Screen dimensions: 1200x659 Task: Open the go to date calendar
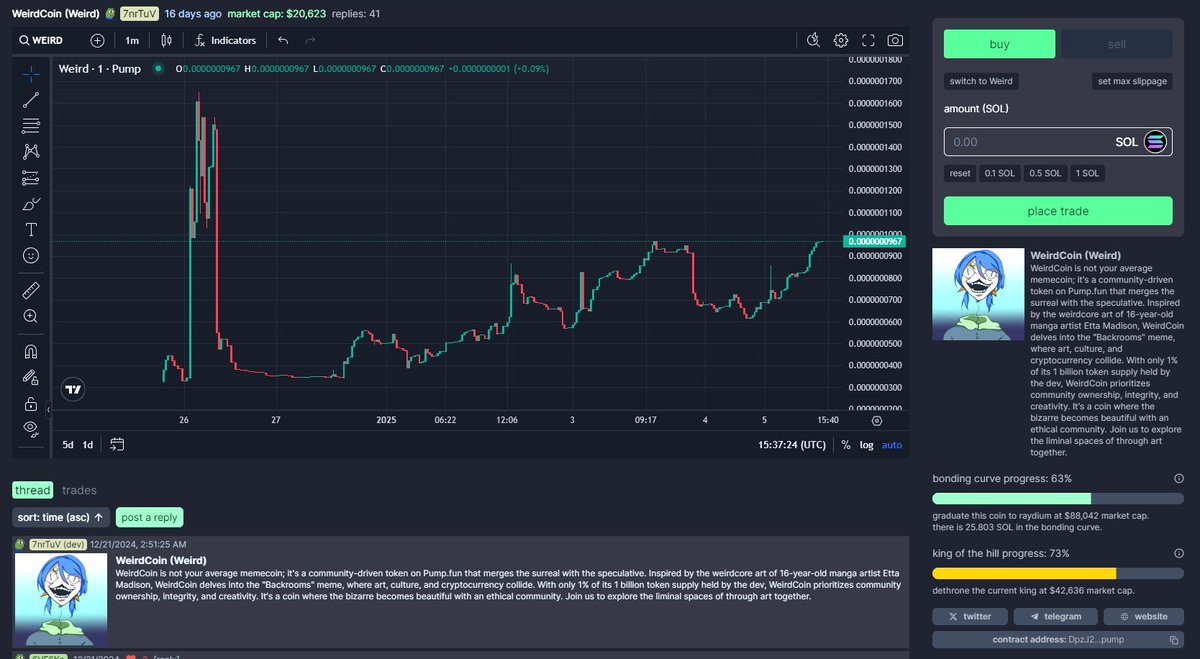click(117, 444)
